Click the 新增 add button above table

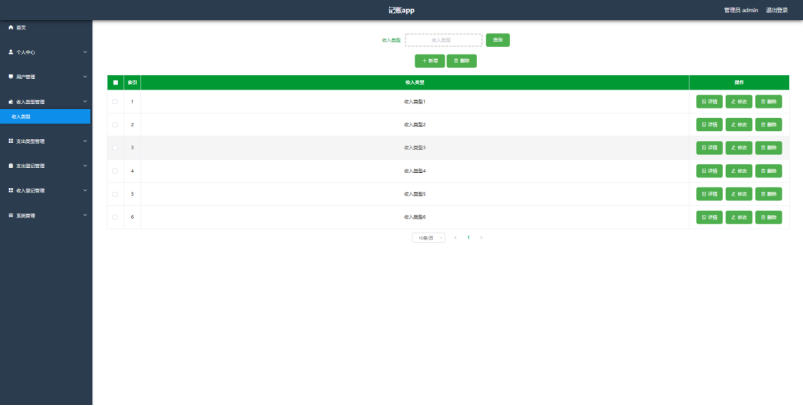tap(430, 61)
